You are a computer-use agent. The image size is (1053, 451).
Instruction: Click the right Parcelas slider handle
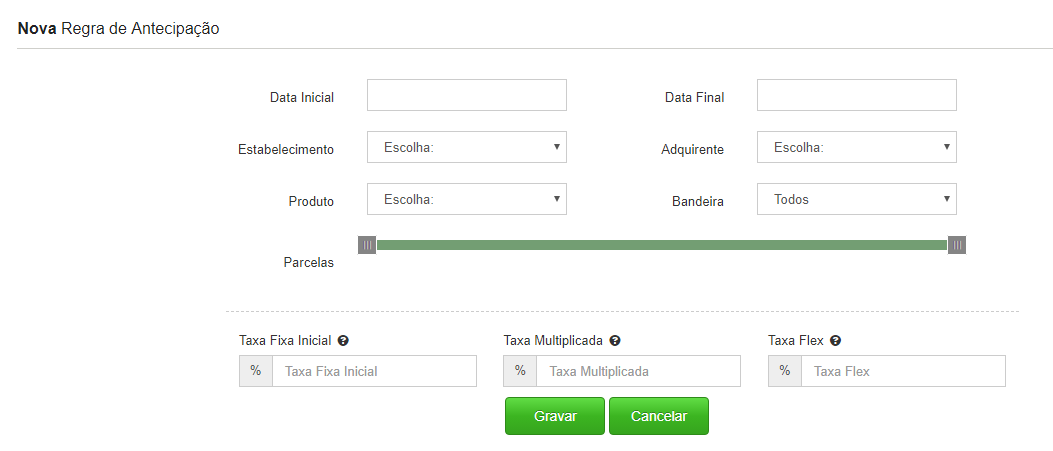pos(957,245)
